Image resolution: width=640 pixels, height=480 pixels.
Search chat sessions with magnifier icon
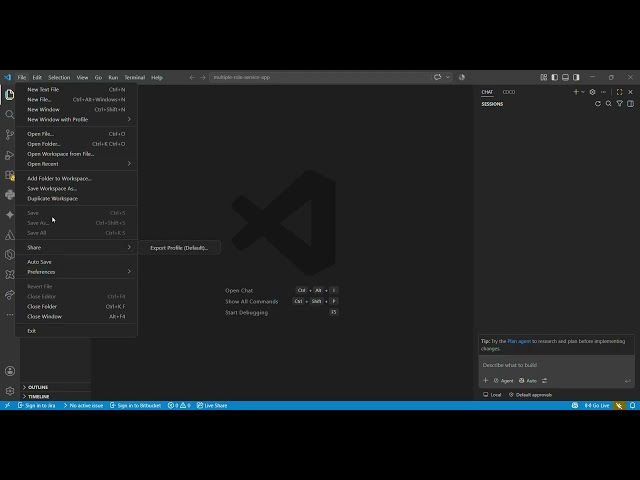click(609, 104)
